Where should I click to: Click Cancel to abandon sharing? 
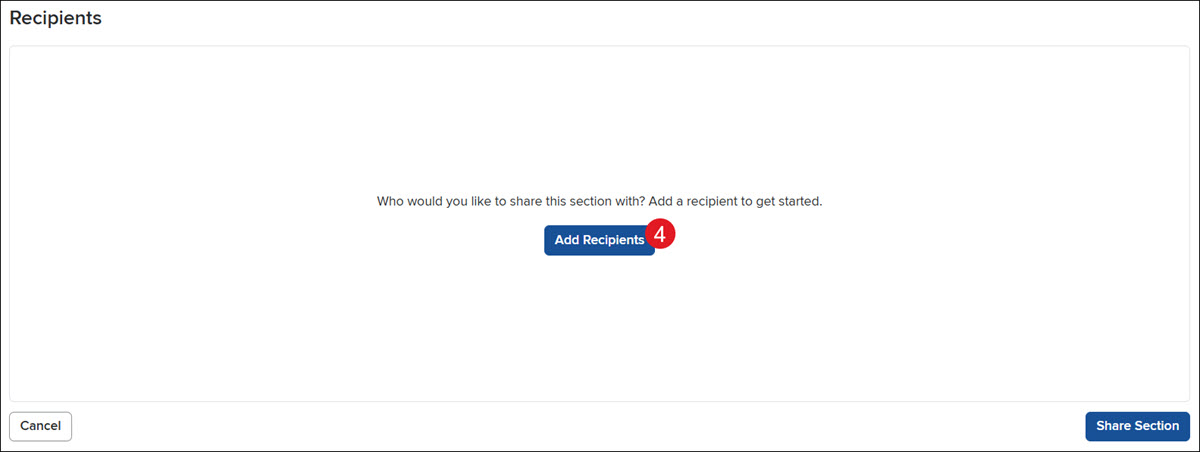click(40, 426)
